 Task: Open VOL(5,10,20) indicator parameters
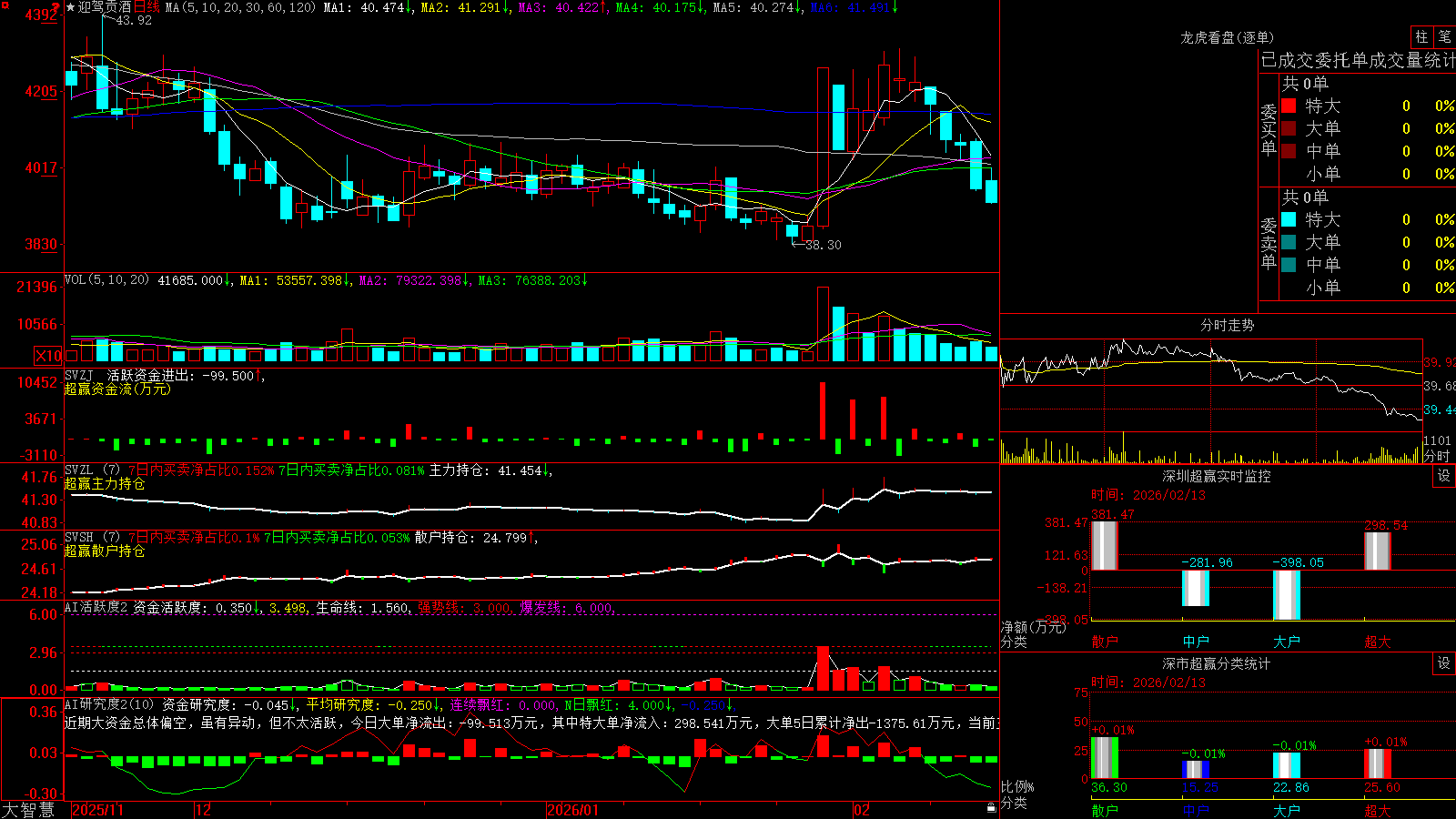(106, 280)
